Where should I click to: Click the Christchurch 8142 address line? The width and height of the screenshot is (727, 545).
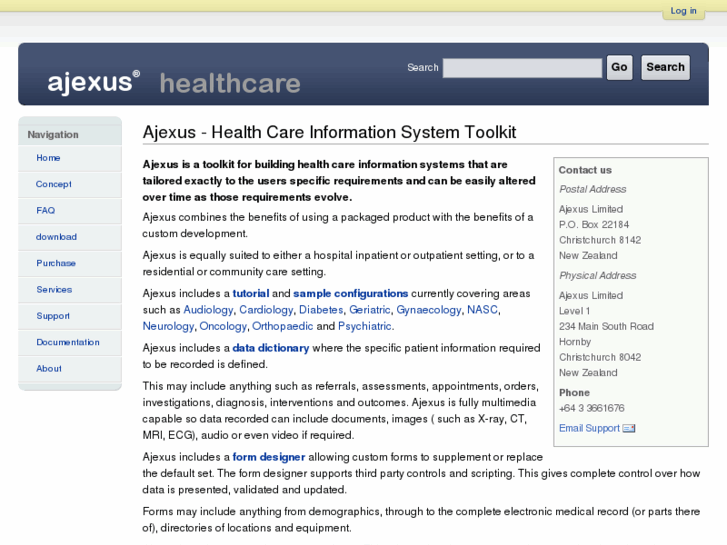pyautogui.click(x=600, y=240)
